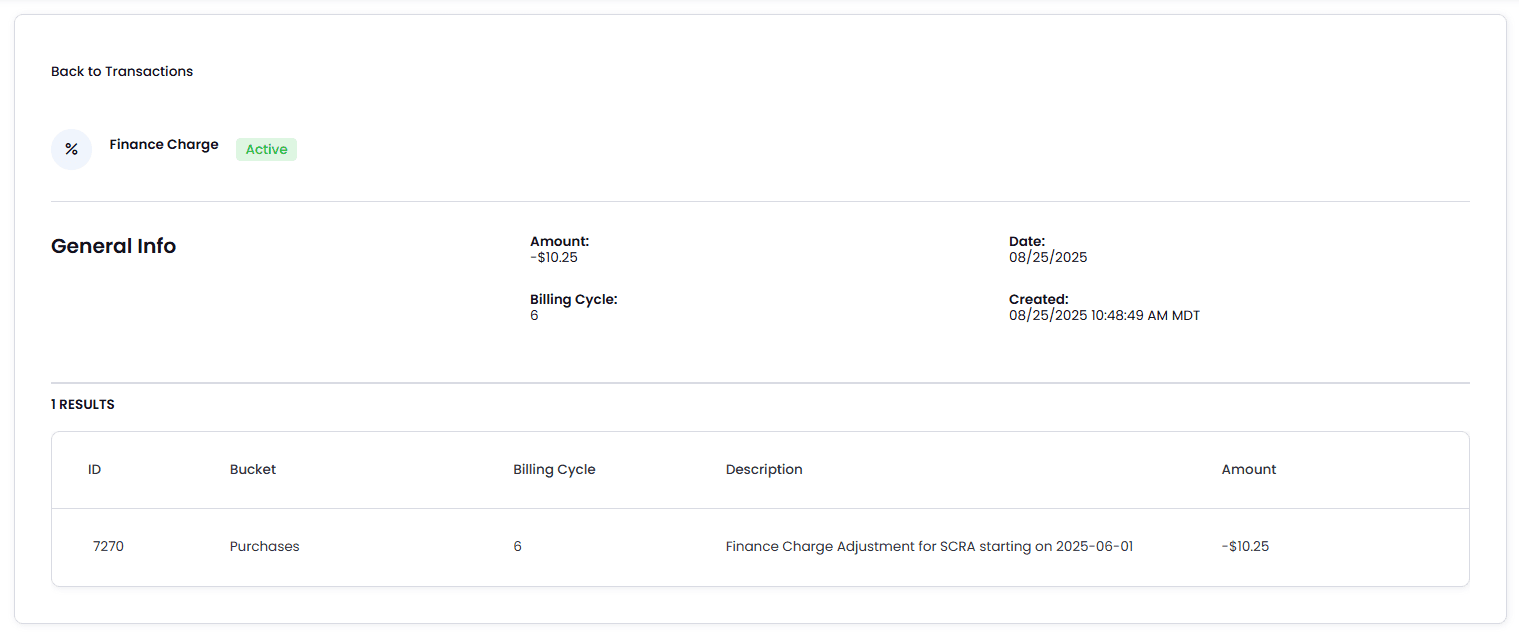1519x635 pixels.
Task: Click the Billing Cycle value in General Info
Action: 534,316
